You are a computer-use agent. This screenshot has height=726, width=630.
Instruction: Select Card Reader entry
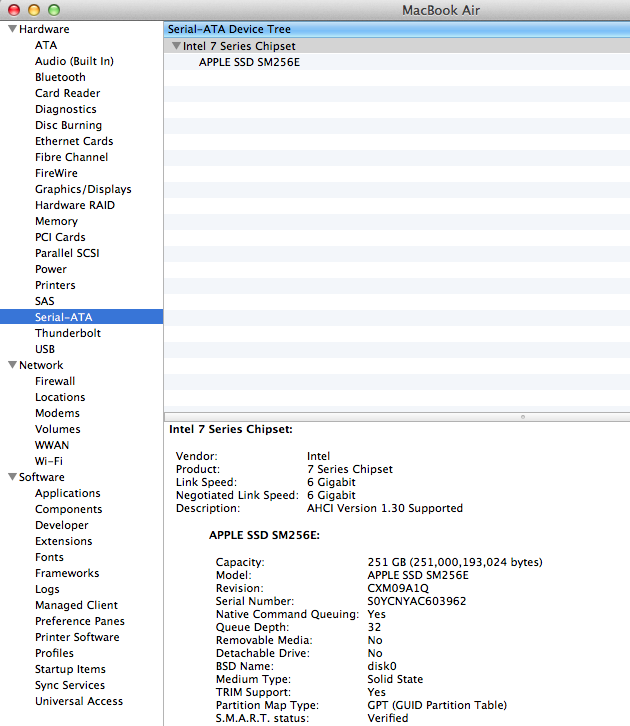[x=68, y=93]
